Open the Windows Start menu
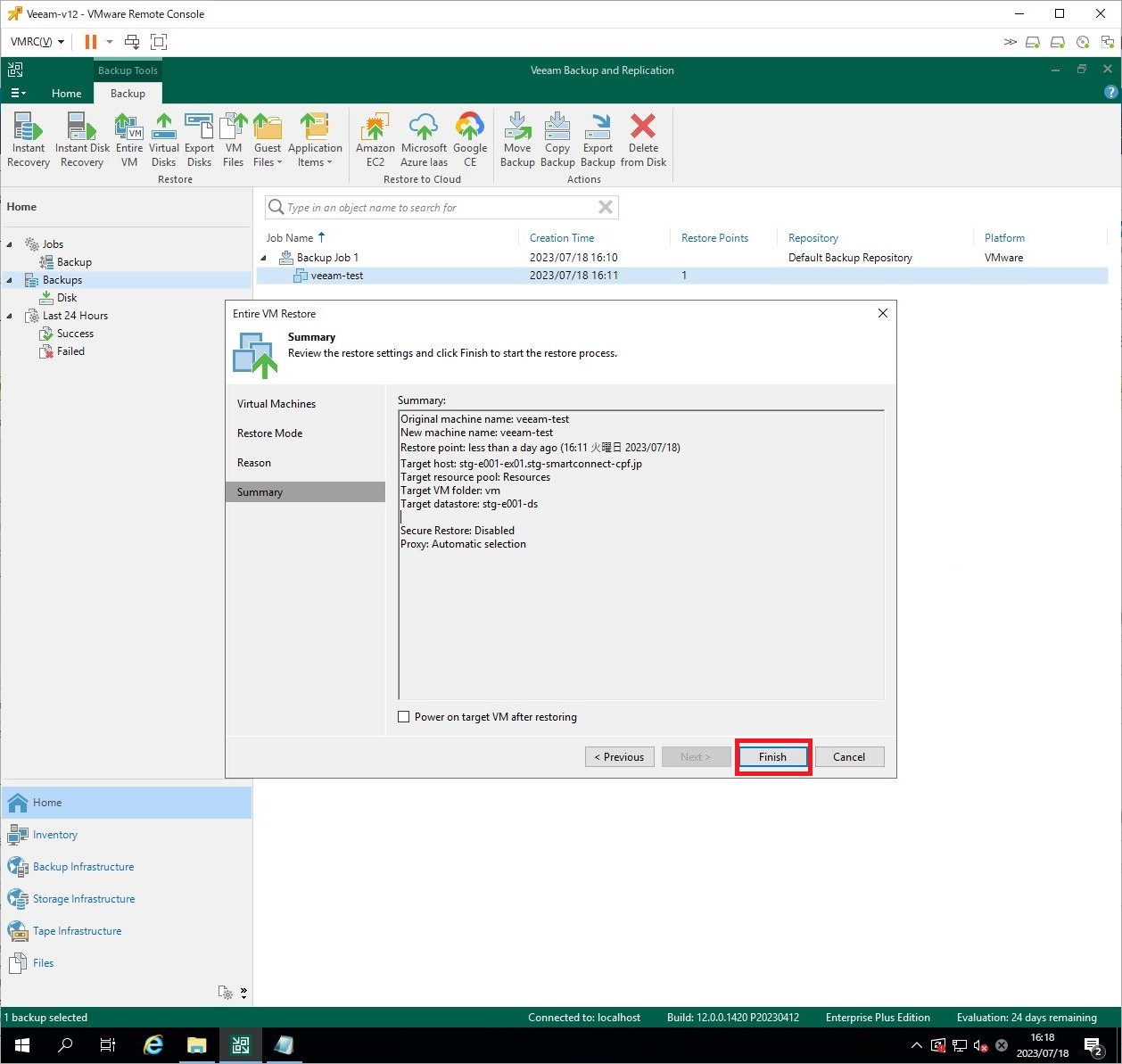Image resolution: width=1122 pixels, height=1064 pixels. pyautogui.click(x=21, y=1045)
